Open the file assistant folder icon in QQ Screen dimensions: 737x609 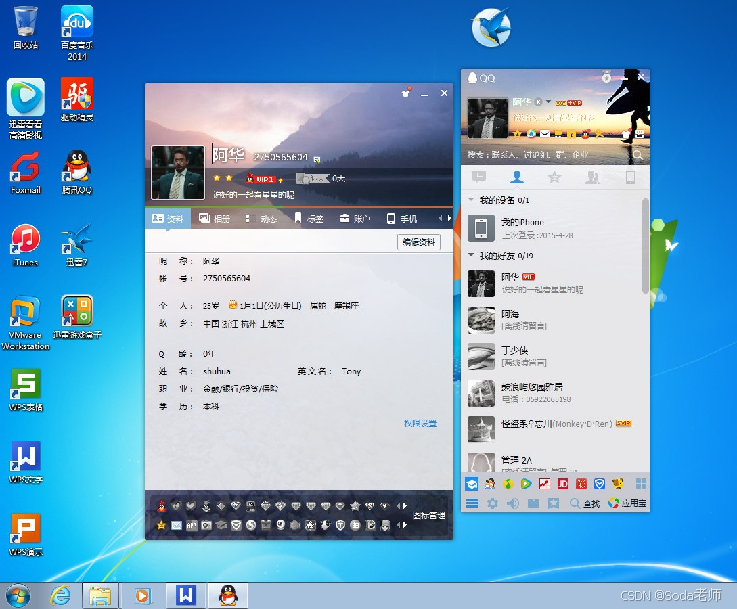click(x=533, y=503)
